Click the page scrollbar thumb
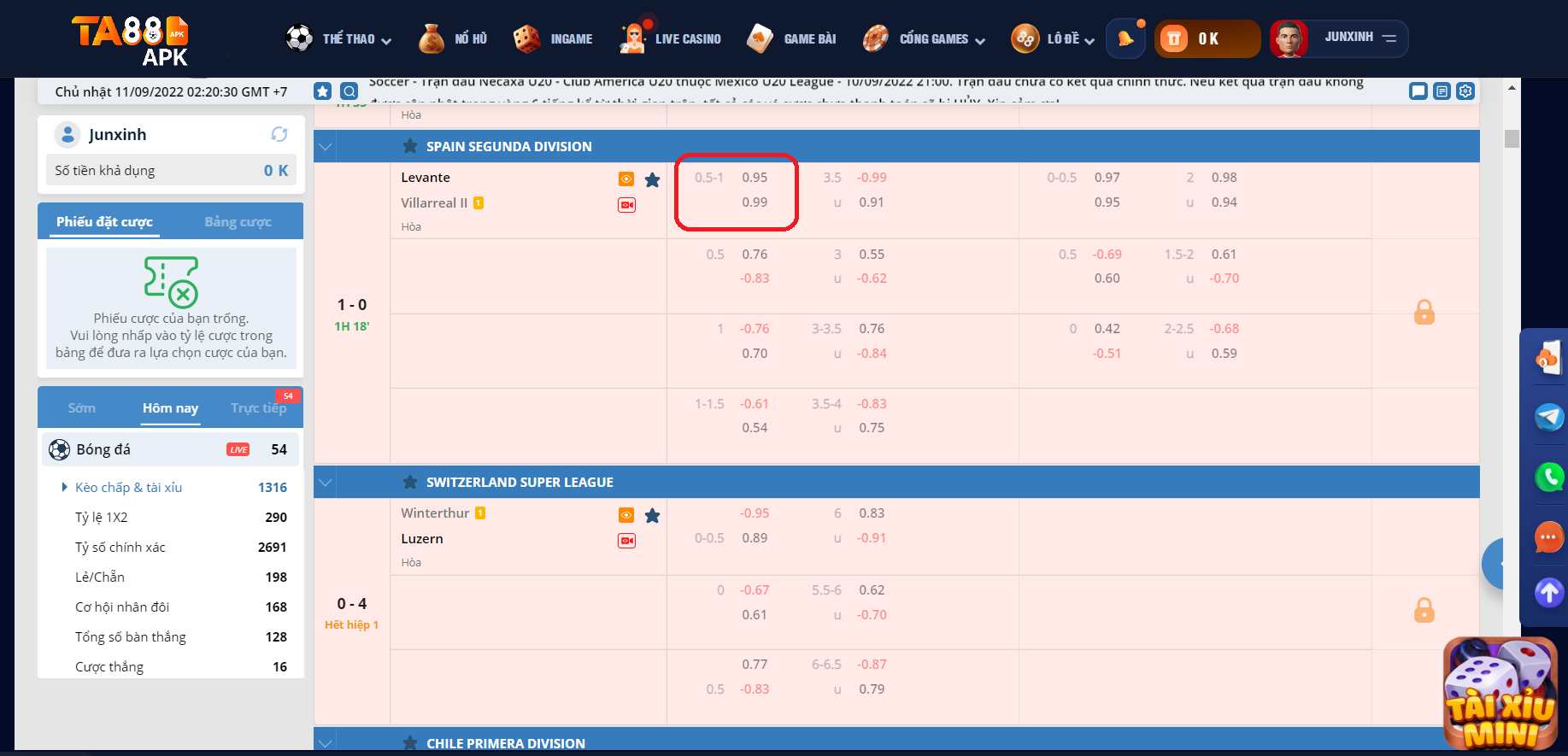The width and height of the screenshot is (1568, 756). (1512, 138)
